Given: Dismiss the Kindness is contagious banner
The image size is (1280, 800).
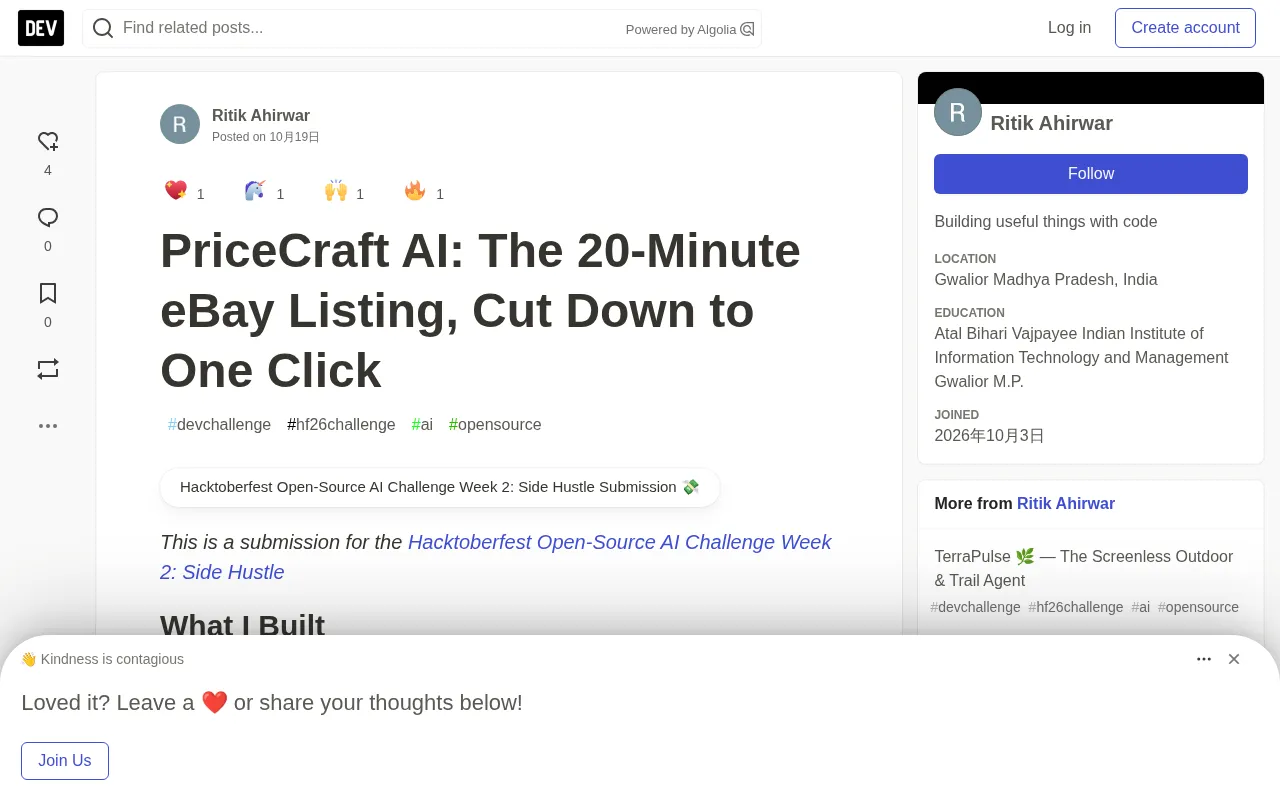Looking at the screenshot, I should (x=1234, y=659).
